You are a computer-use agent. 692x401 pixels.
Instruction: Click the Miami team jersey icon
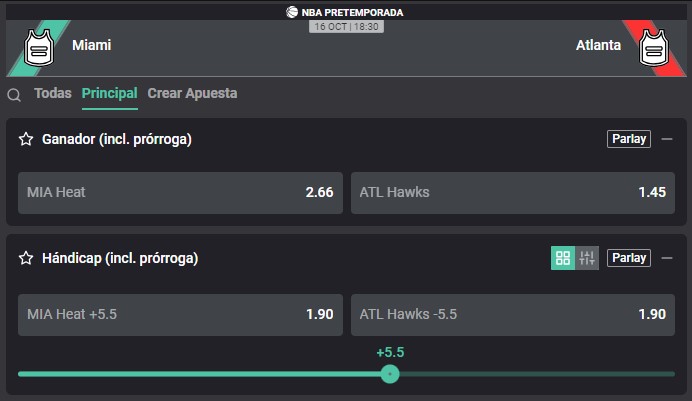(39, 48)
